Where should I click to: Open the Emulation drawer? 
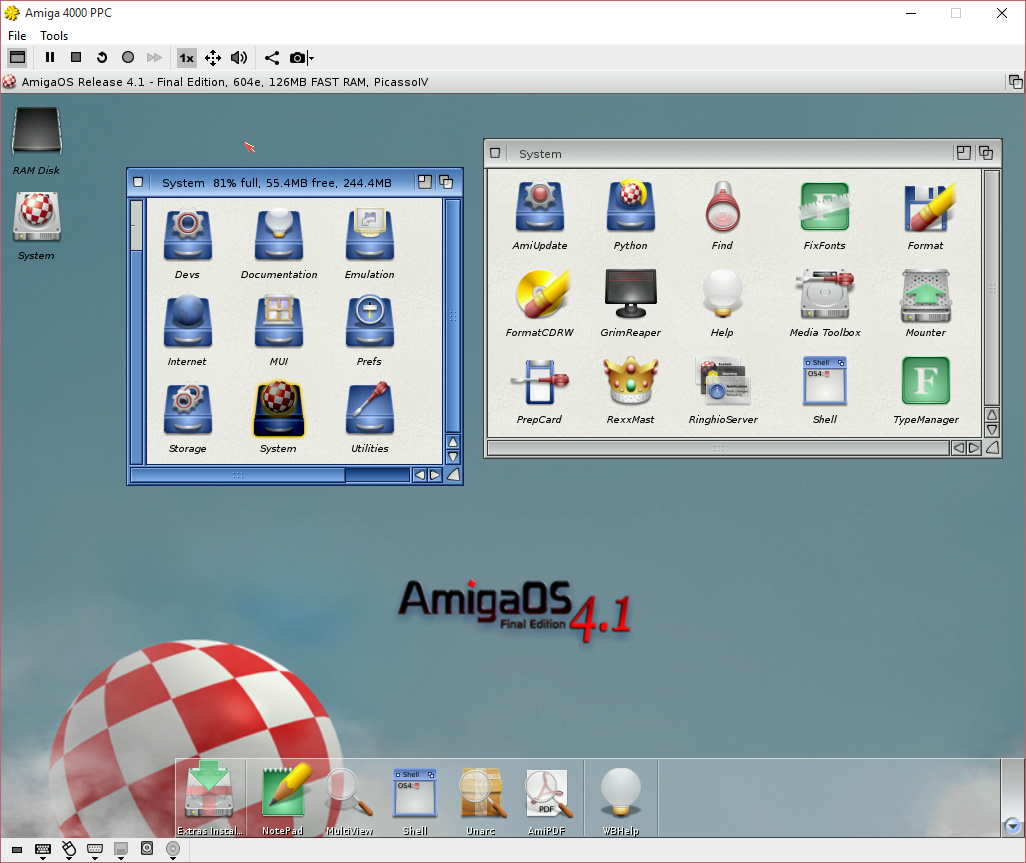tap(370, 234)
